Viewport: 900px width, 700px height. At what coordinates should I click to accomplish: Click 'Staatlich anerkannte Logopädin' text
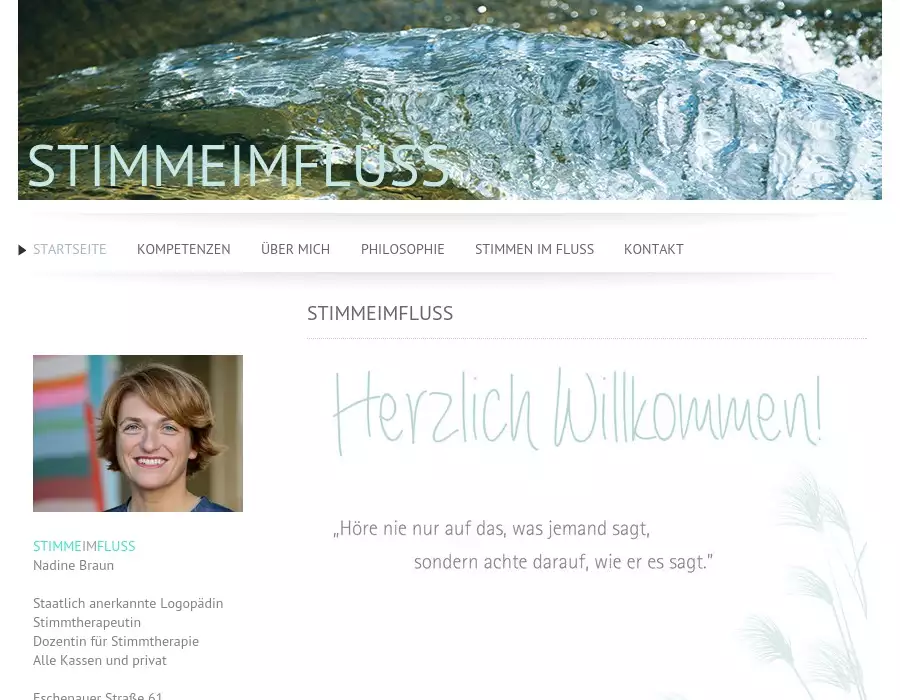[128, 604]
